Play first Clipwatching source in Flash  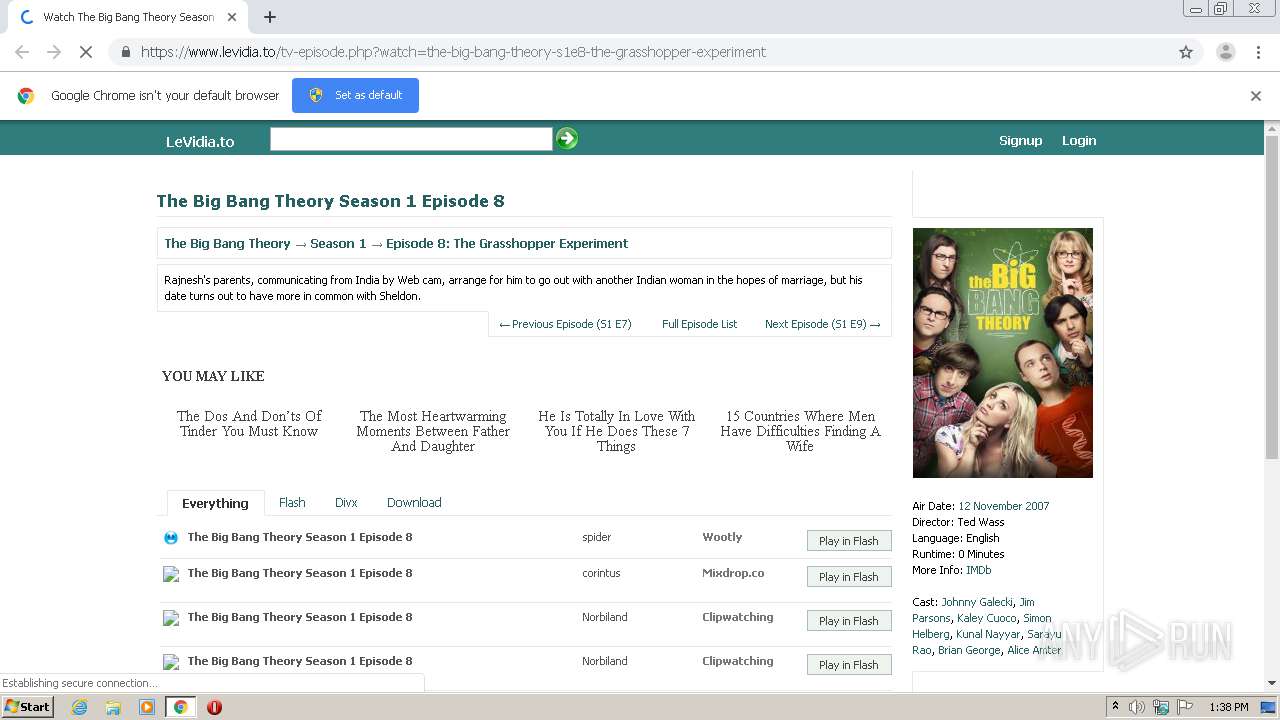click(849, 621)
